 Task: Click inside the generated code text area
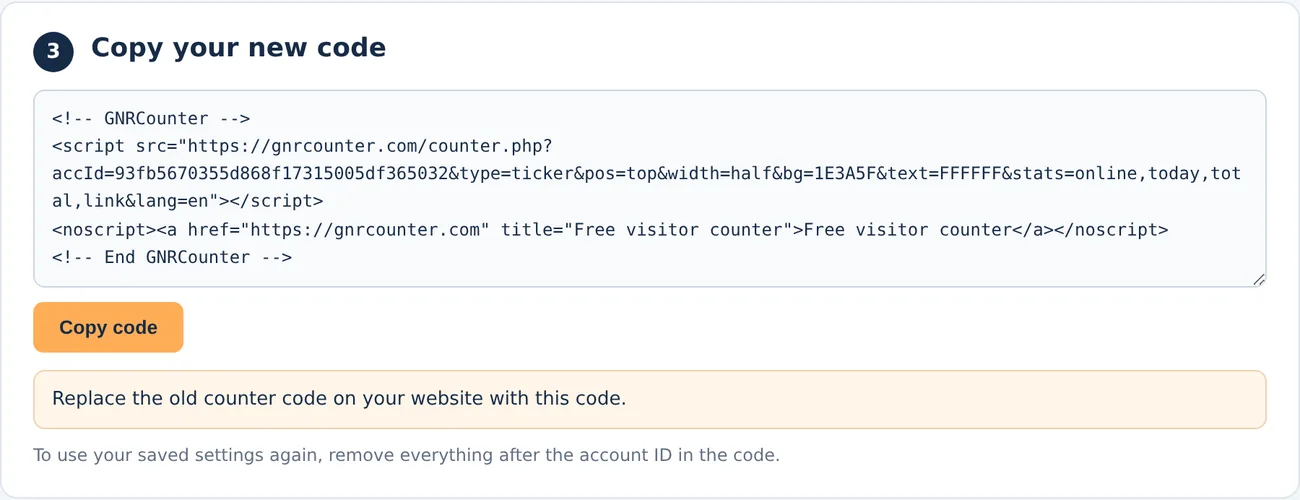tap(650, 189)
